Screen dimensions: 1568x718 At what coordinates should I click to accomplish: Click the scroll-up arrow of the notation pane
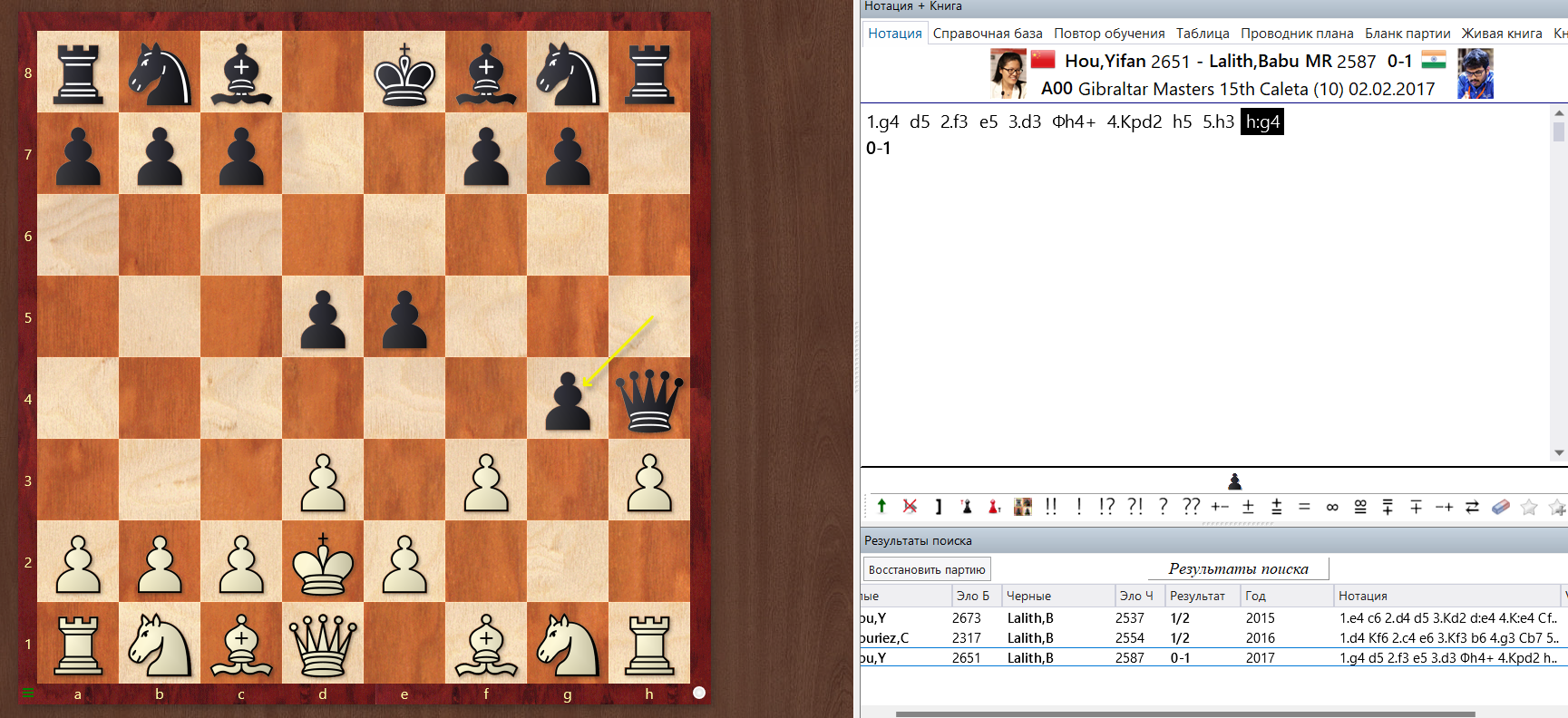pos(1559,113)
